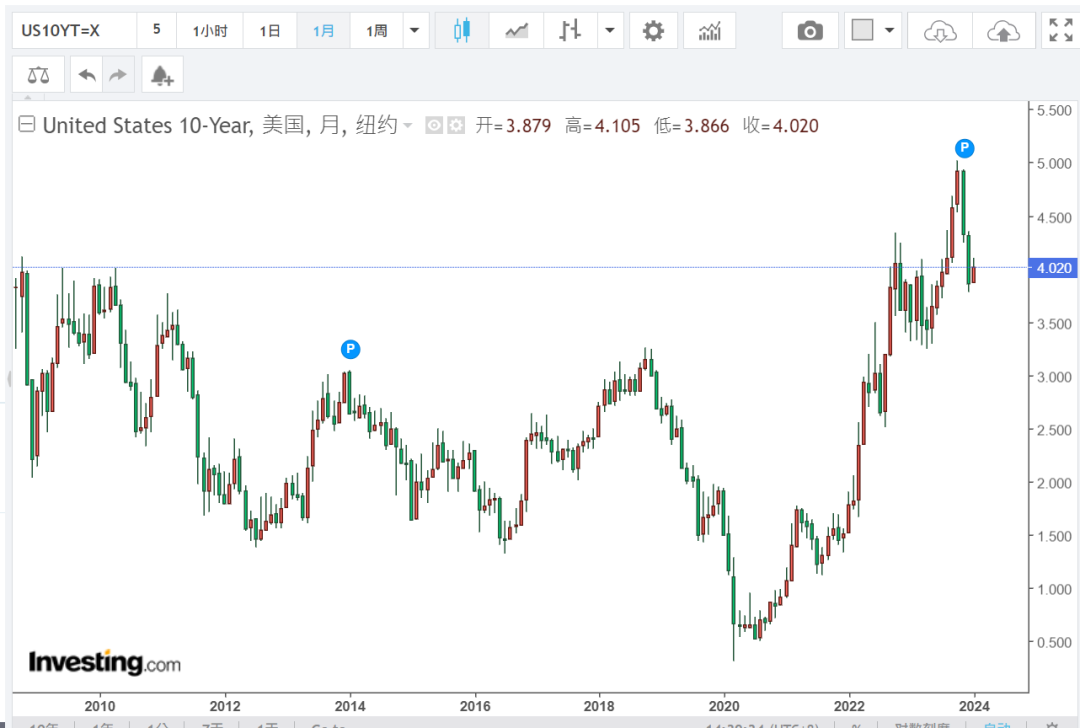Take a chart snapshot with camera
The width and height of the screenshot is (1080, 728).
[x=810, y=31]
